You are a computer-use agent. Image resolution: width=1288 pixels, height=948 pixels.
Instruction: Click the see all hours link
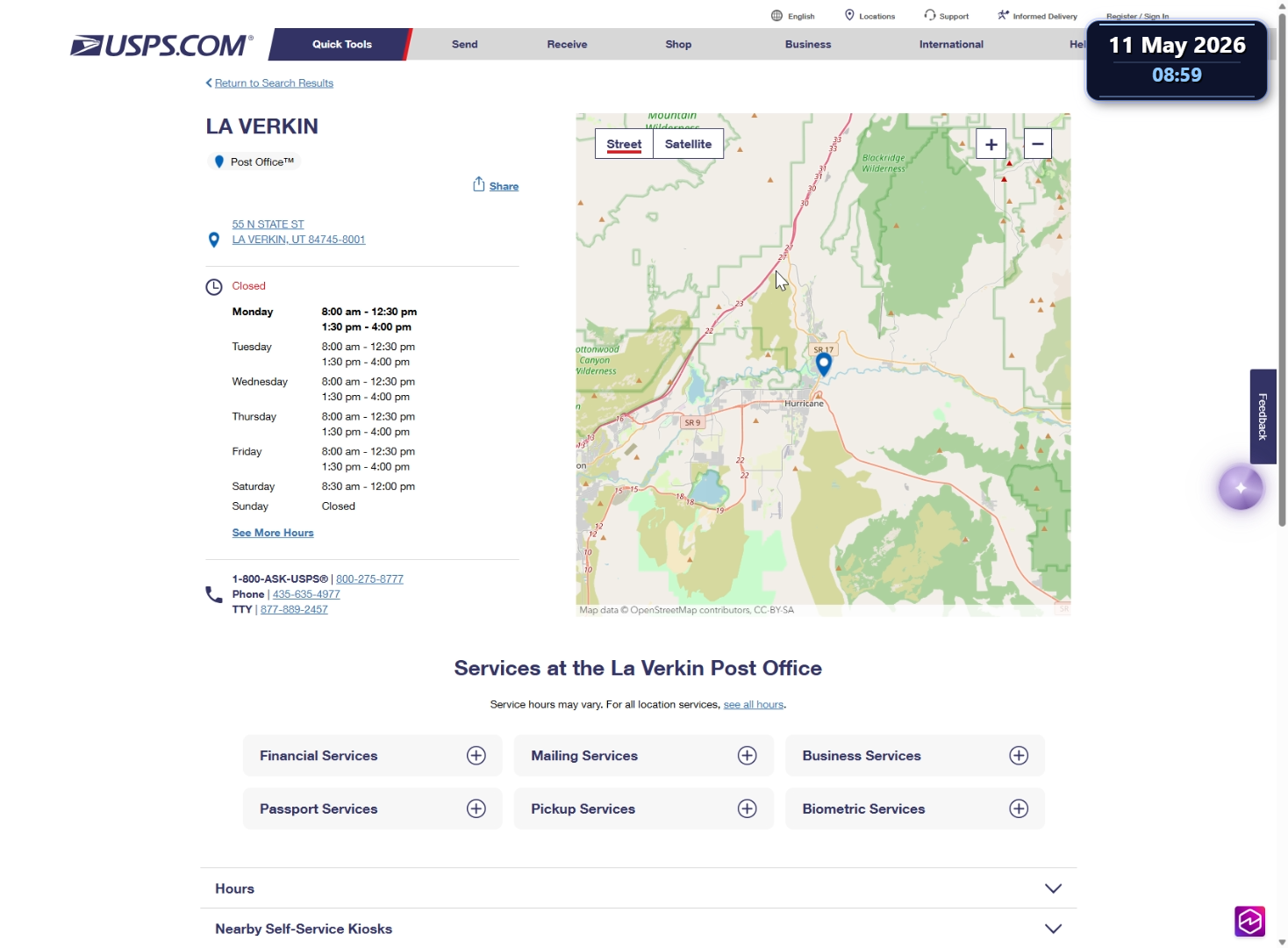click(754, 705)
